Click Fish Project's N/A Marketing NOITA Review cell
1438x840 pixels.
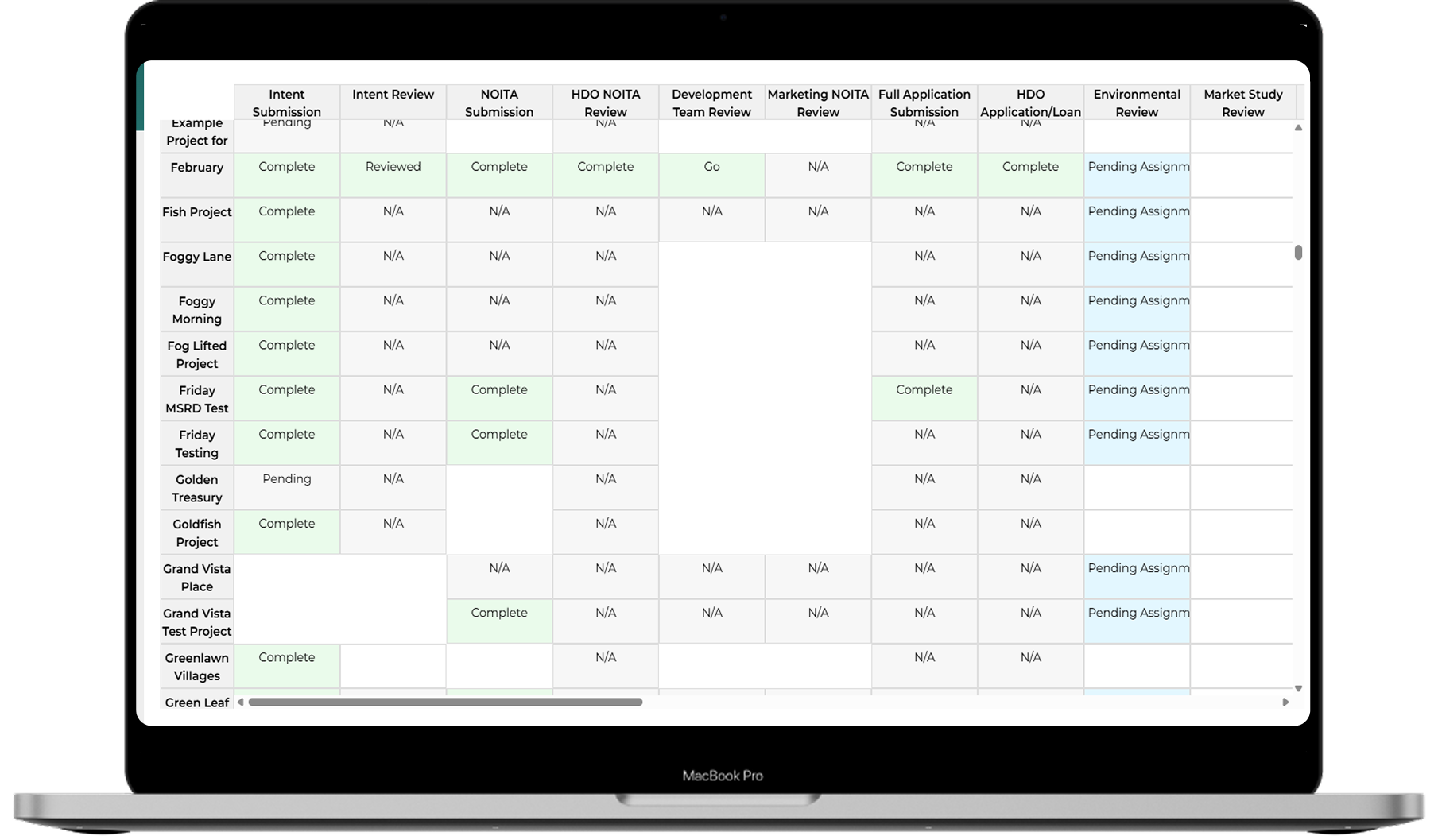pyautogui.click(x=818, y=220)
